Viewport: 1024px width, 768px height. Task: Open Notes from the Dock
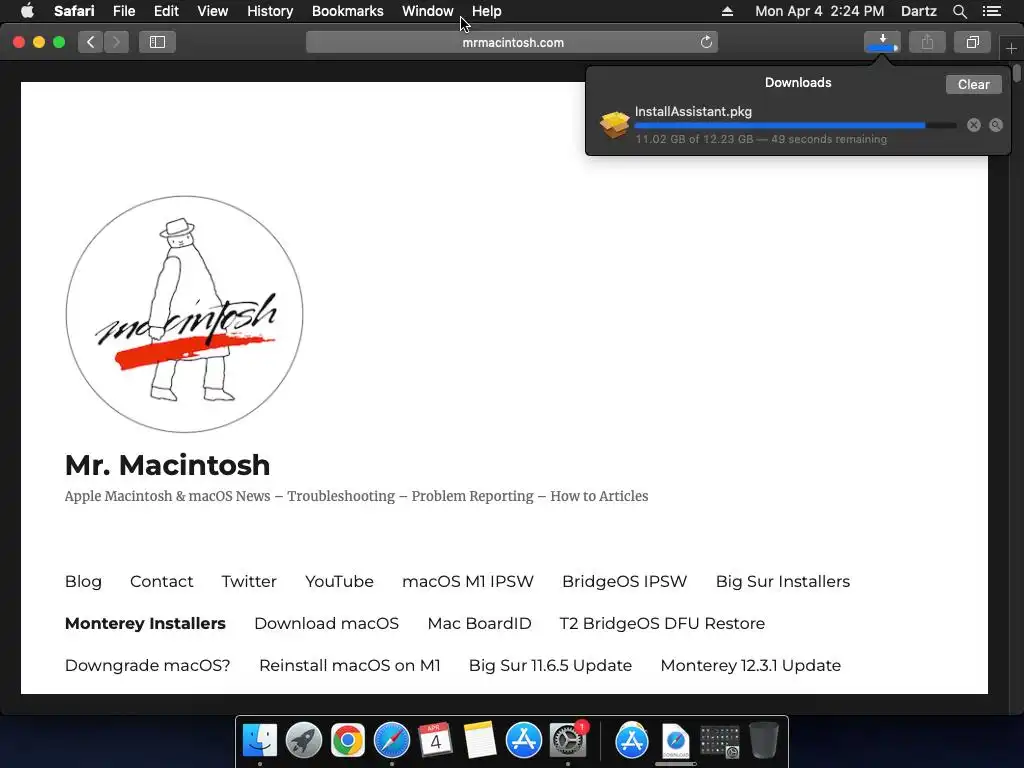click(479, 741)
